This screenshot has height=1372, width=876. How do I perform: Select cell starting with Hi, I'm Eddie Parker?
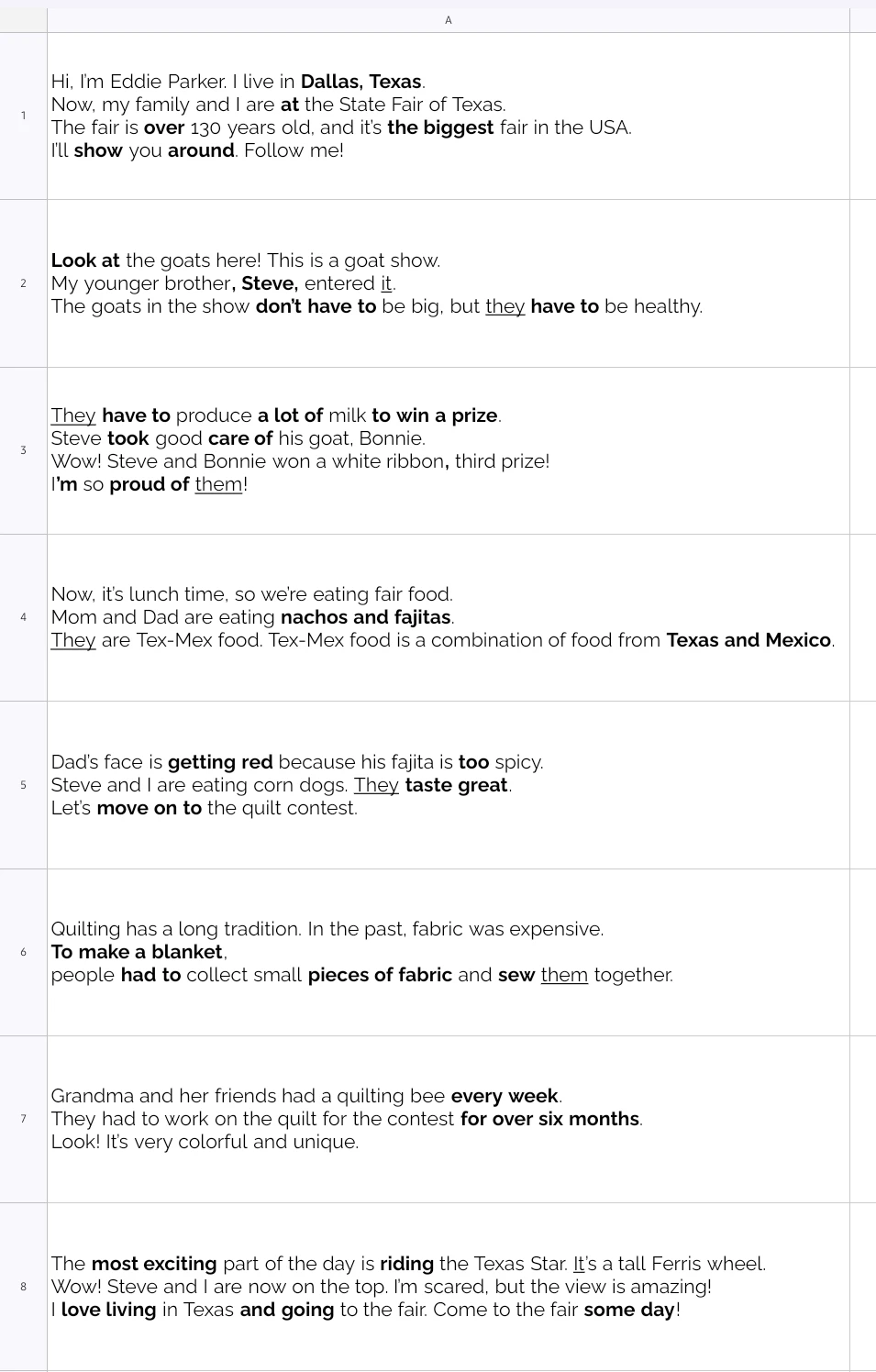[449, 116]
